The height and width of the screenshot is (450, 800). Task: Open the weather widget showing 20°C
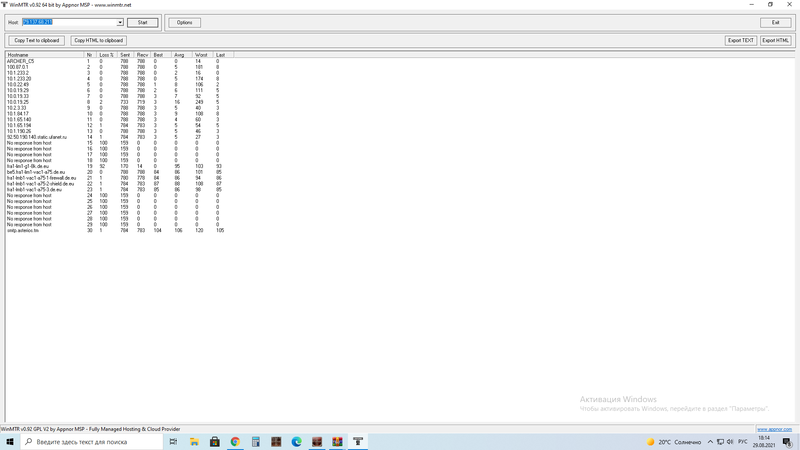click(x=674, y=442)
